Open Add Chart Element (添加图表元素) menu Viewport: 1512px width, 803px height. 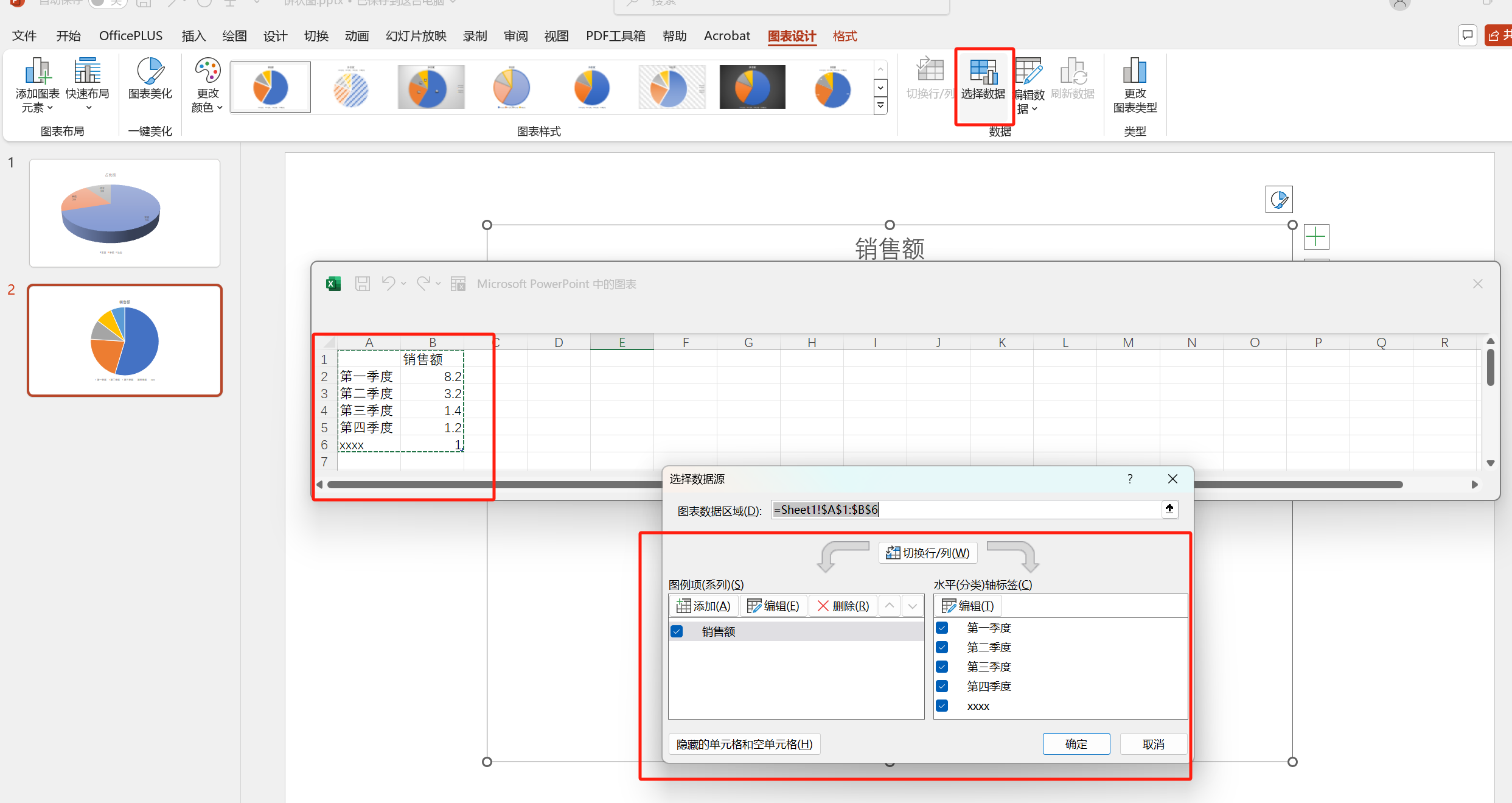37,85
